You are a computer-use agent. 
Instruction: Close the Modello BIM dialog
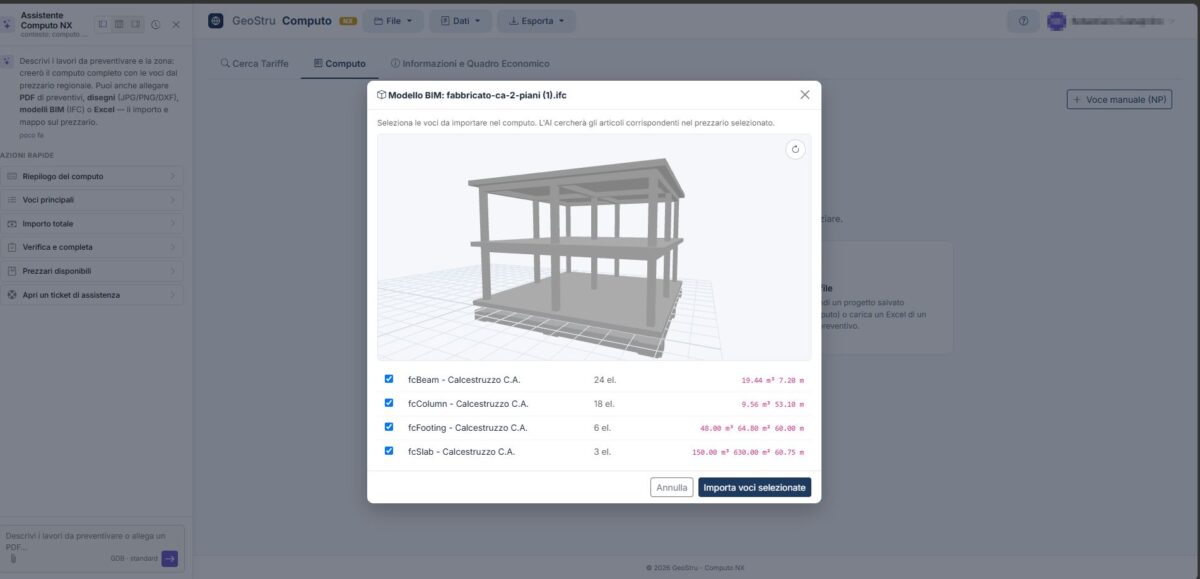(x=805, y=95)
